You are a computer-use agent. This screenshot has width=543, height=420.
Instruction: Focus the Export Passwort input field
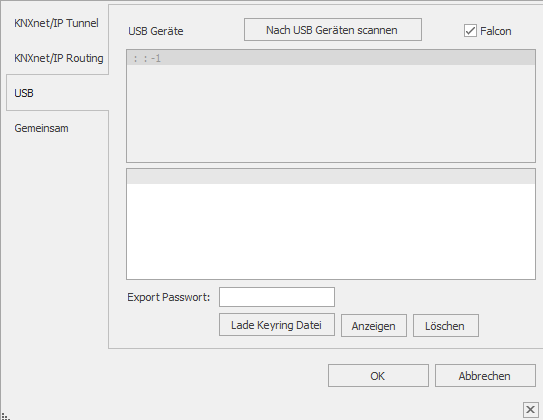click(x=277, y=297)
